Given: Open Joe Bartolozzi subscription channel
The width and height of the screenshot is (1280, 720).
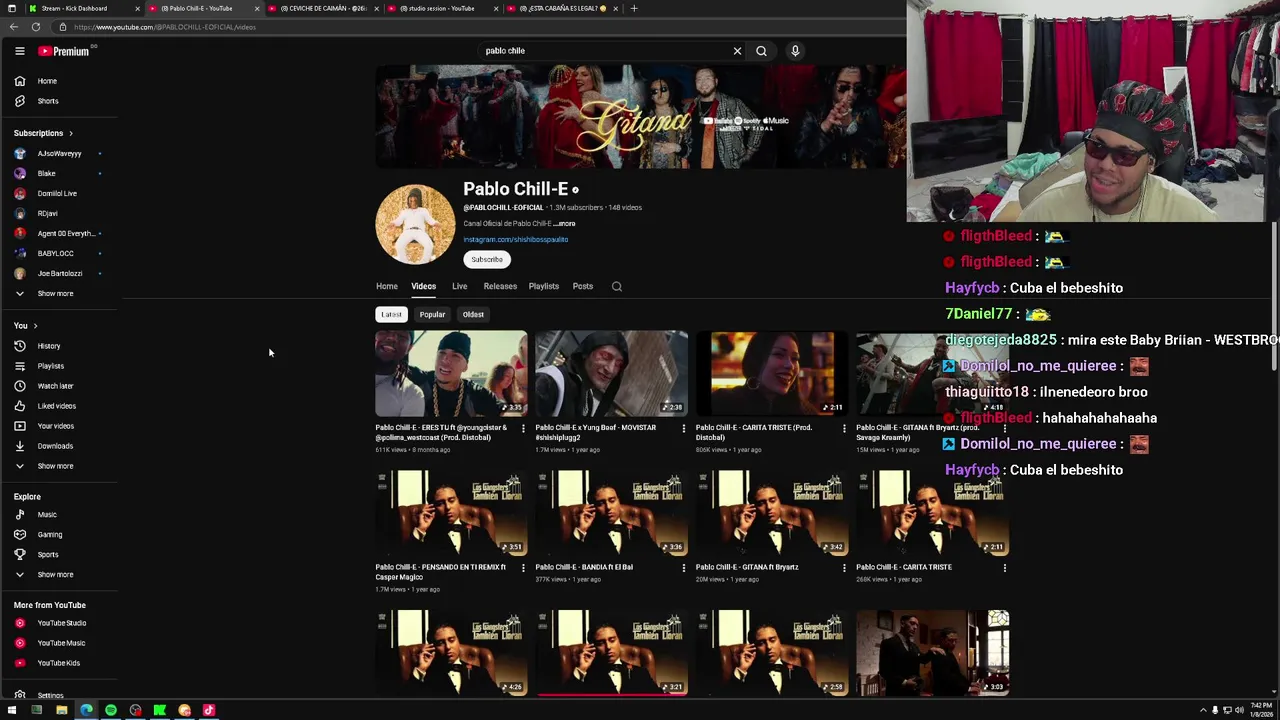Looking at the screenshot, I should point(60,274).
